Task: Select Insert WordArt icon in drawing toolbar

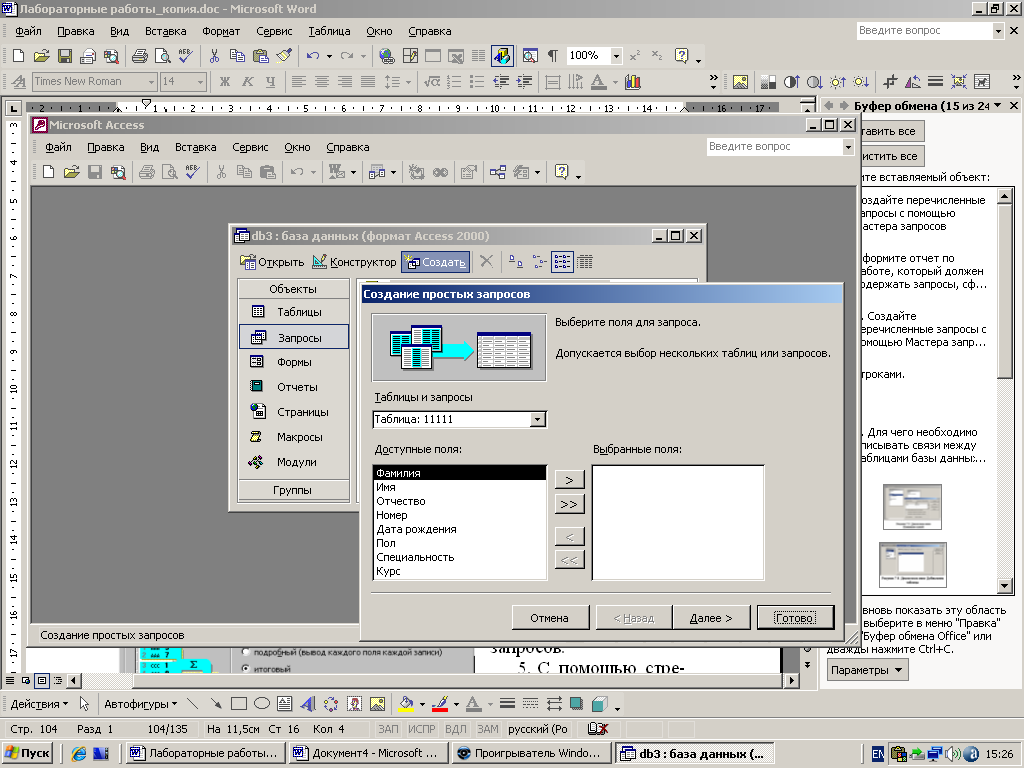Action: click(x=307, y=704)
